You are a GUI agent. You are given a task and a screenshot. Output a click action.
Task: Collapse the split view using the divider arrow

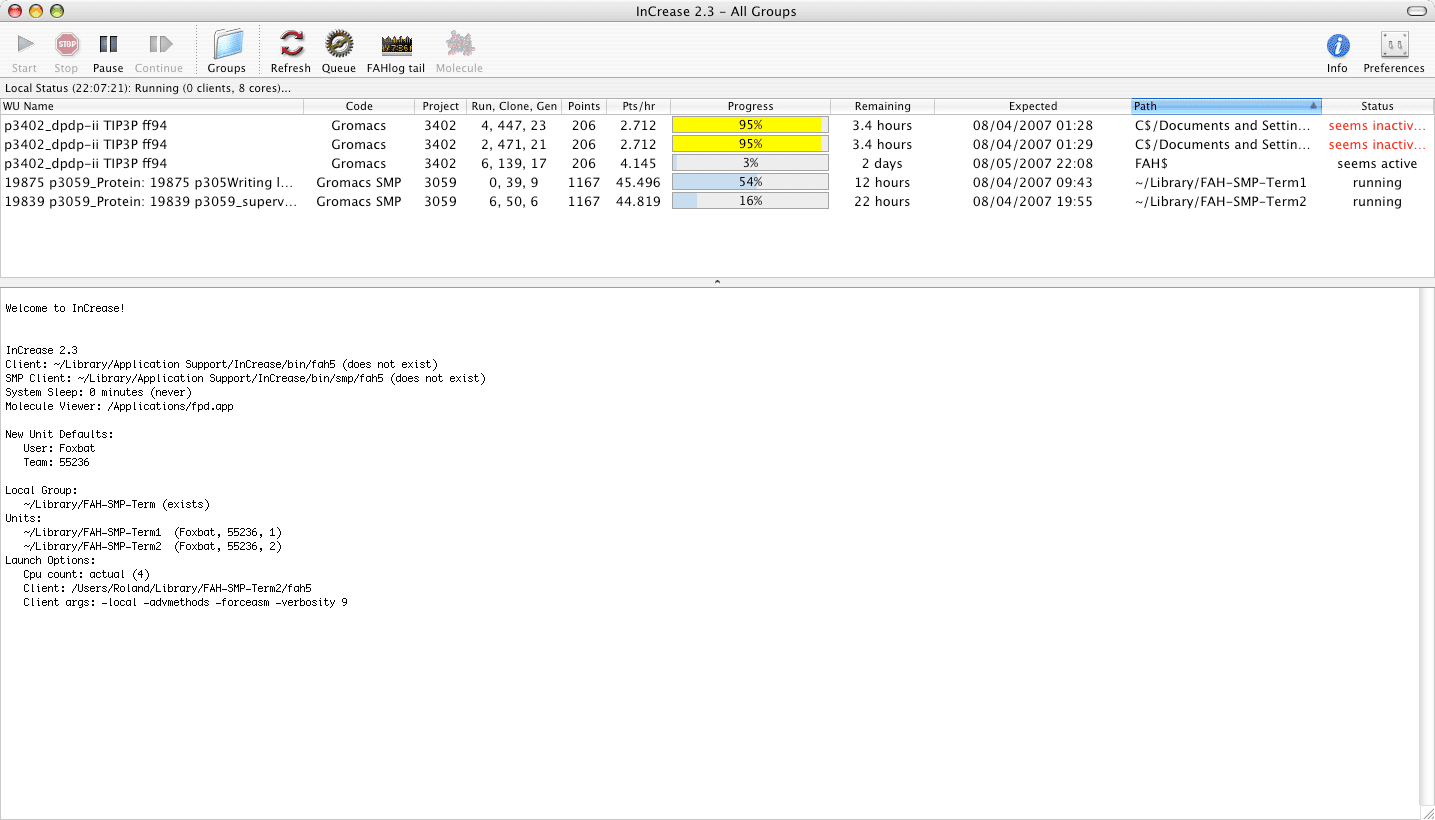coord(717,283)
